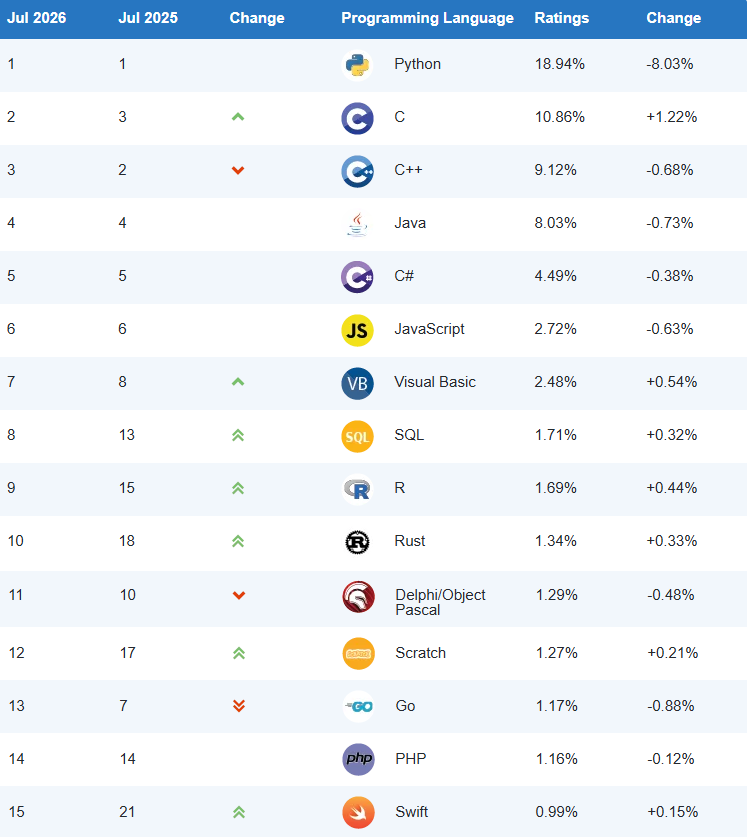This screenshot has height=837, width=747.
Task: Click the Ratings column header
Action: [x=562, y=18]
